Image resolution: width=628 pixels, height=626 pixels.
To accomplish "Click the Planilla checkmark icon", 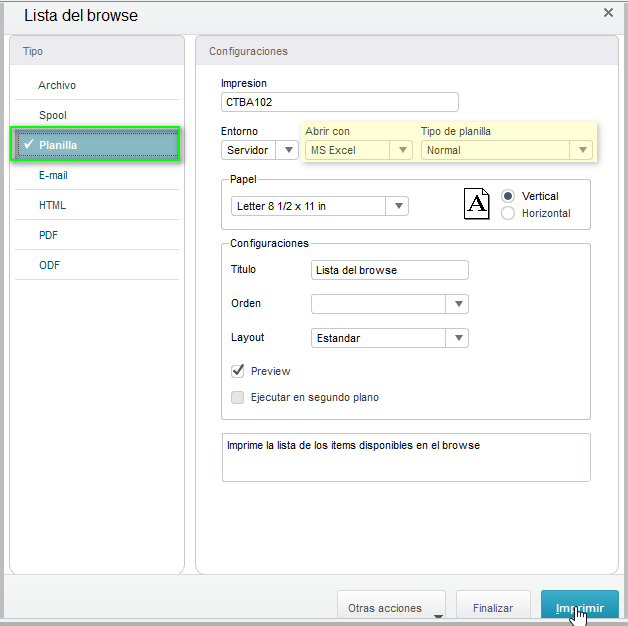I will point(28,144).
